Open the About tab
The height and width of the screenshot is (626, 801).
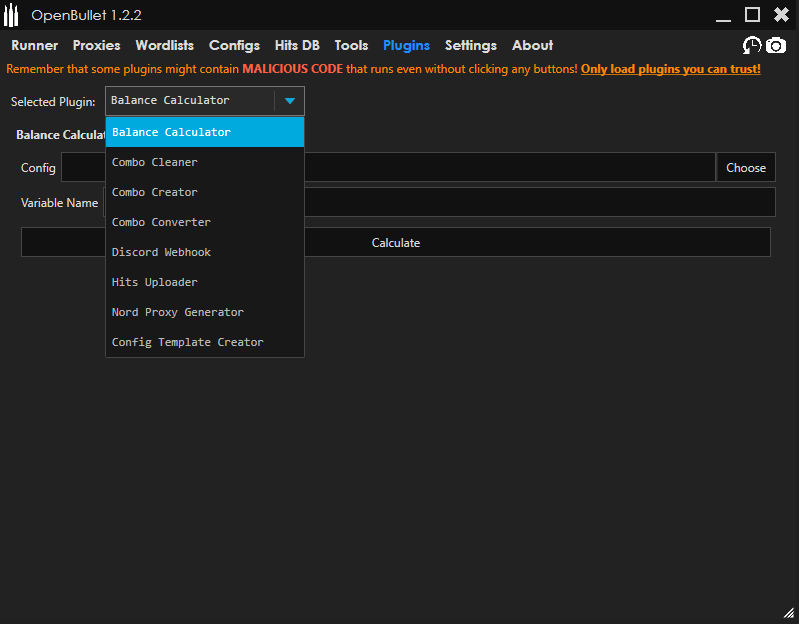pos(532,45)
